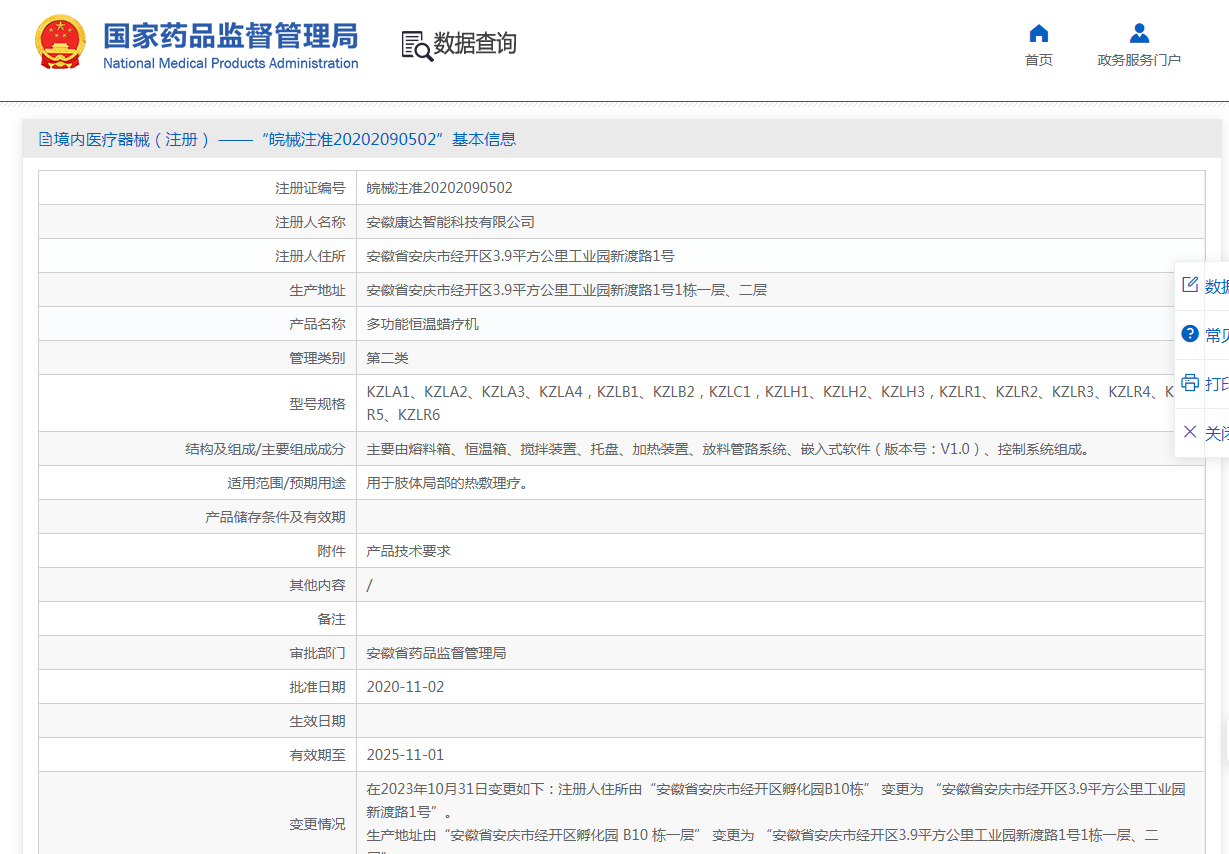Click the 第二类 management category value

388,358
